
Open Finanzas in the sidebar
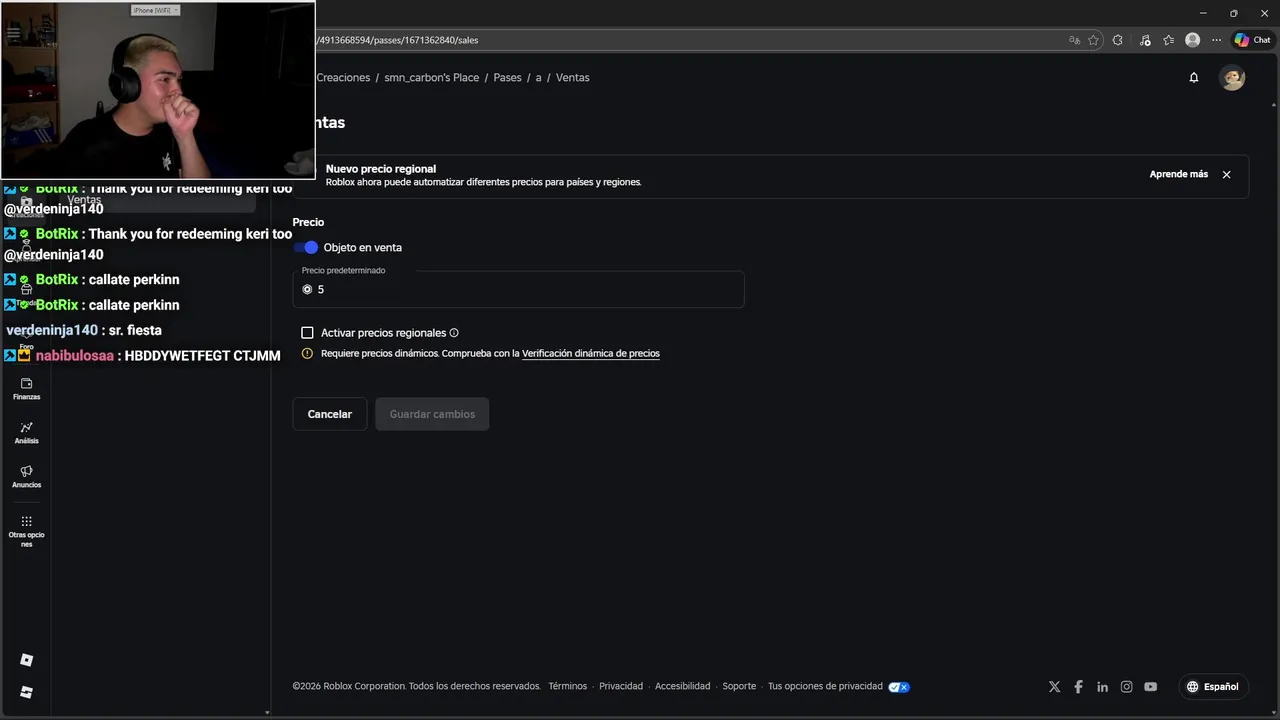click(x=26, y=389)
